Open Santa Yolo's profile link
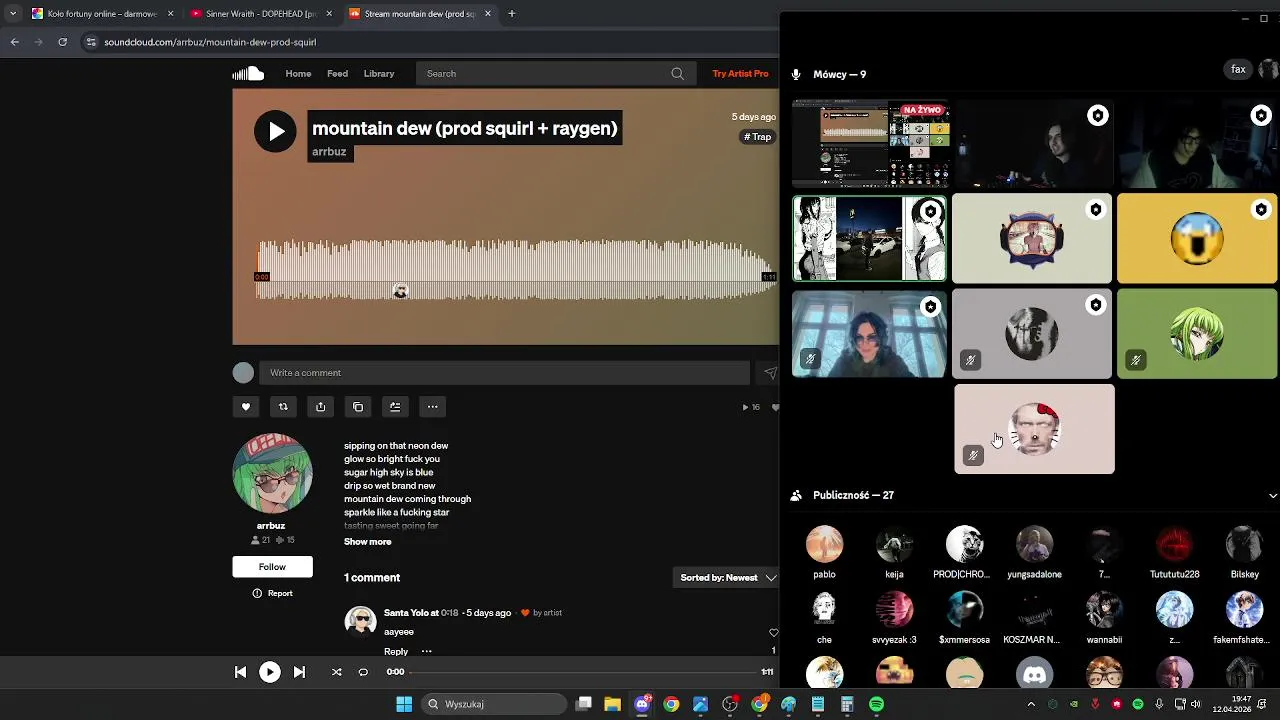This screenshot has width=1280, height=720. pyautogui.click(x=406, y=612)
